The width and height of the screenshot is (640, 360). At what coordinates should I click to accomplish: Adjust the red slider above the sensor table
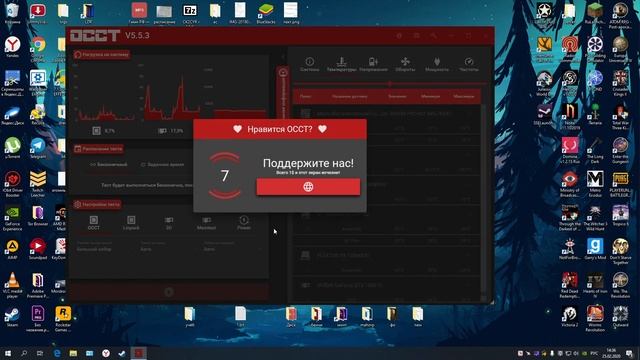tap(390, 84)
